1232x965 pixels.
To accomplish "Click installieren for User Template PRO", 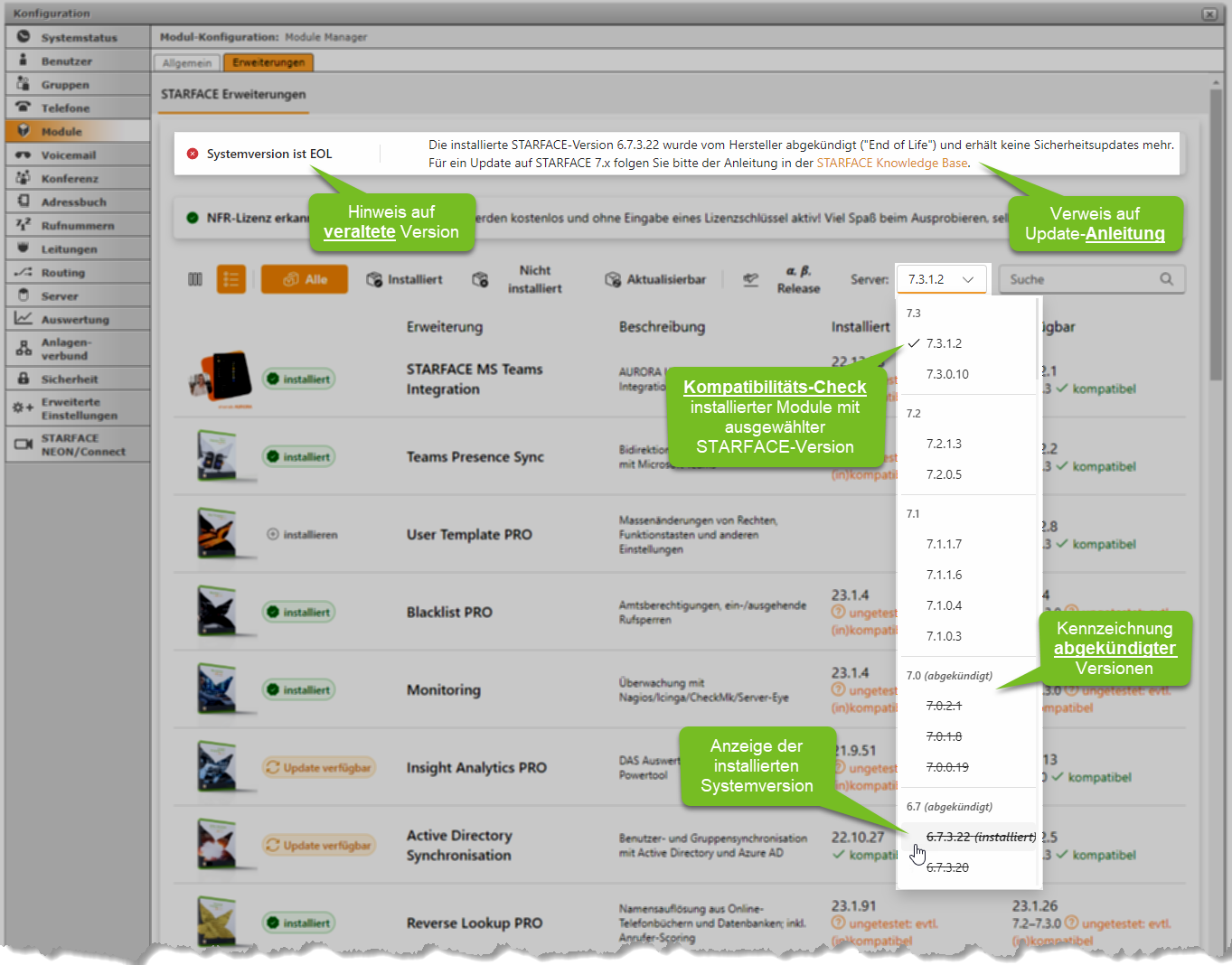I will (302, 534).
